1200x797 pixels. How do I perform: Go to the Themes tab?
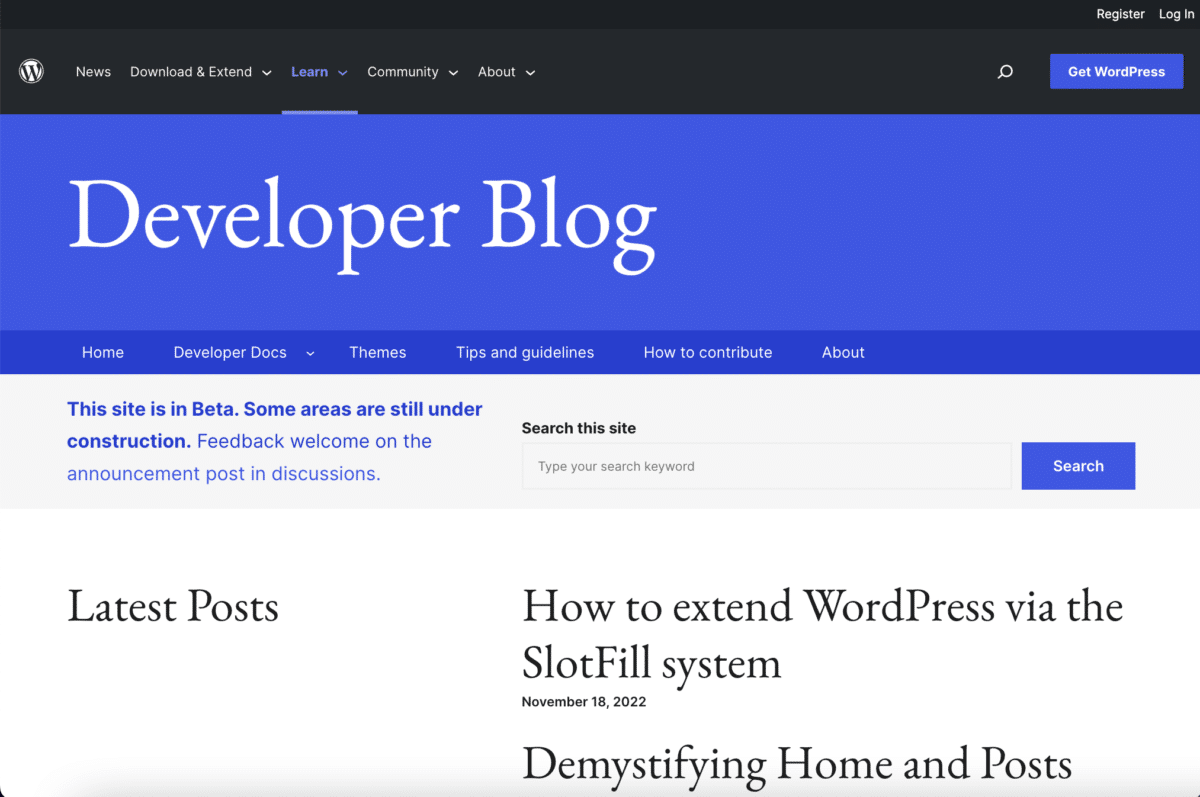point(377,353)
